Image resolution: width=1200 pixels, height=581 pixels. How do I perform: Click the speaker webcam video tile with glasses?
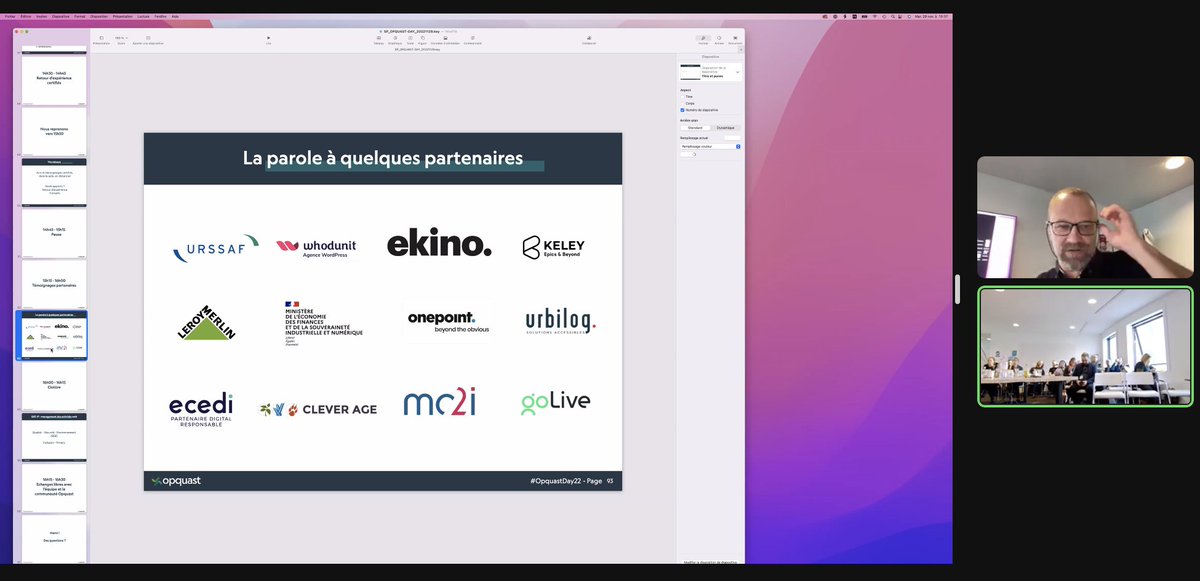[x=1085, y=217]
